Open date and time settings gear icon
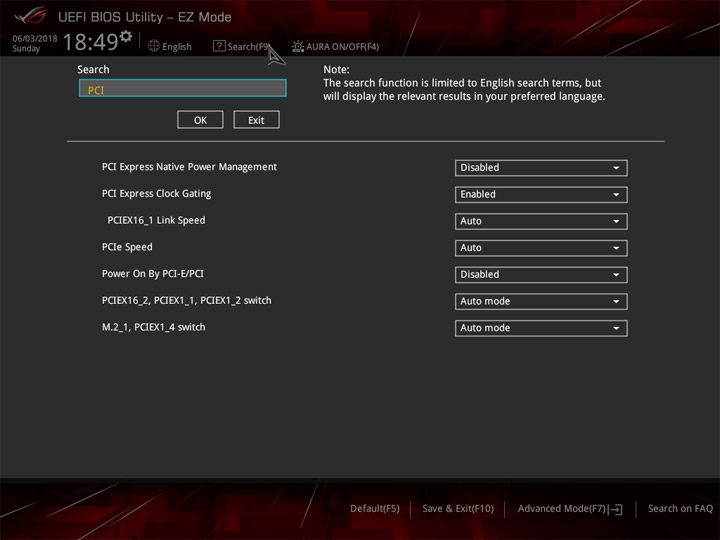This screenshot has height=540, width=720. (x=126, y=36)
